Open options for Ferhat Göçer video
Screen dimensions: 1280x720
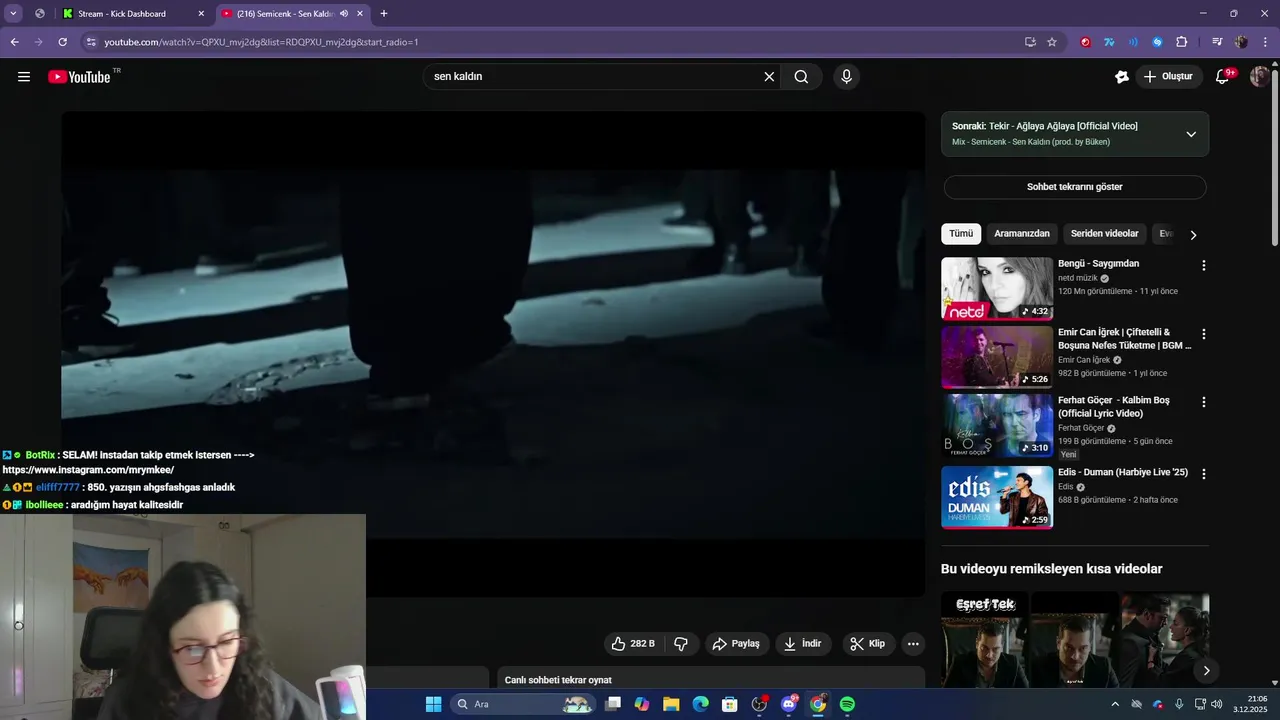1204,402
